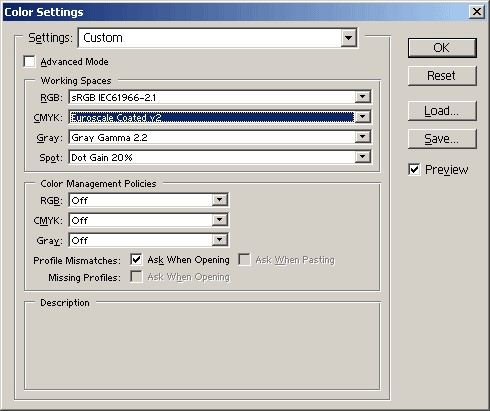Viewport: 490px width, 411px height.
Task: Enable the Advanced Mode checkbox
Action: 29,62
